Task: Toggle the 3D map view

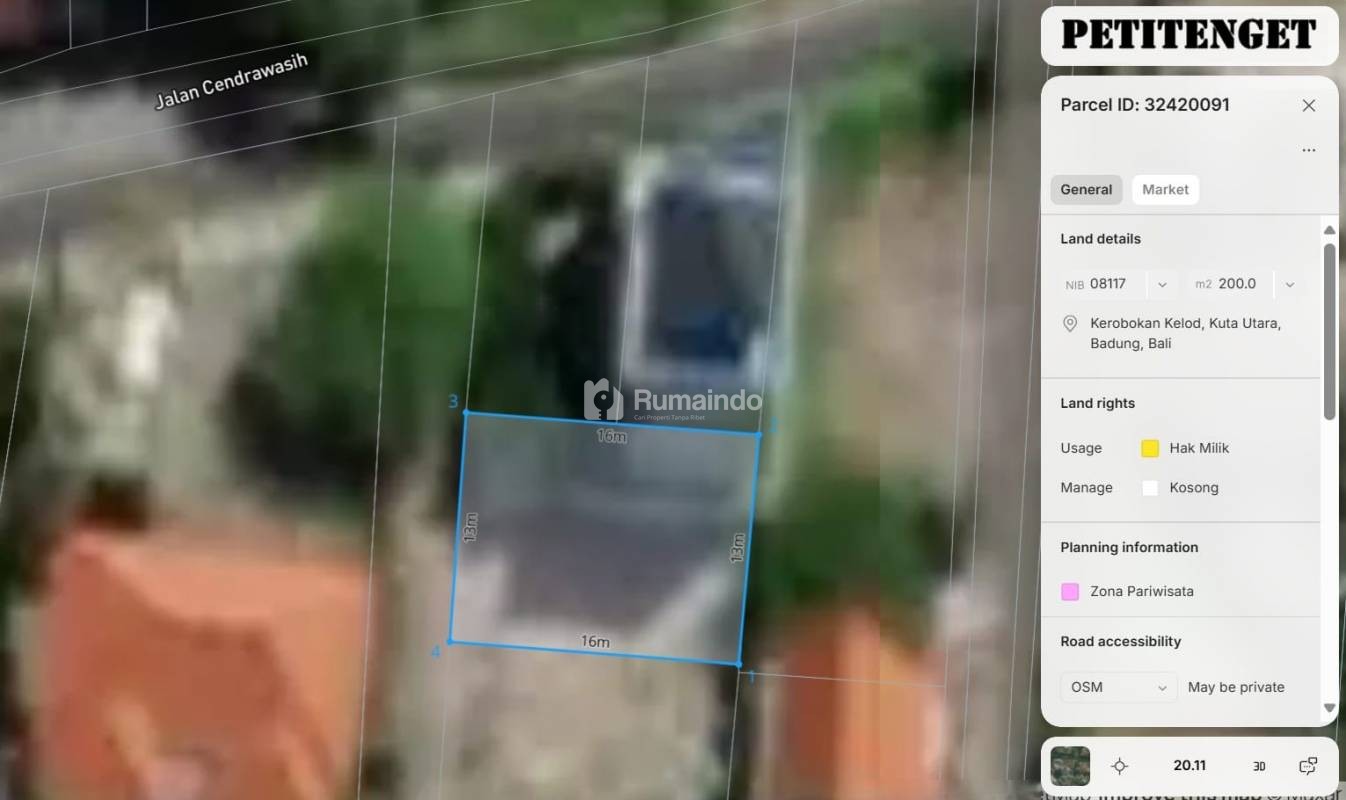Action: tap(1258, 766)
